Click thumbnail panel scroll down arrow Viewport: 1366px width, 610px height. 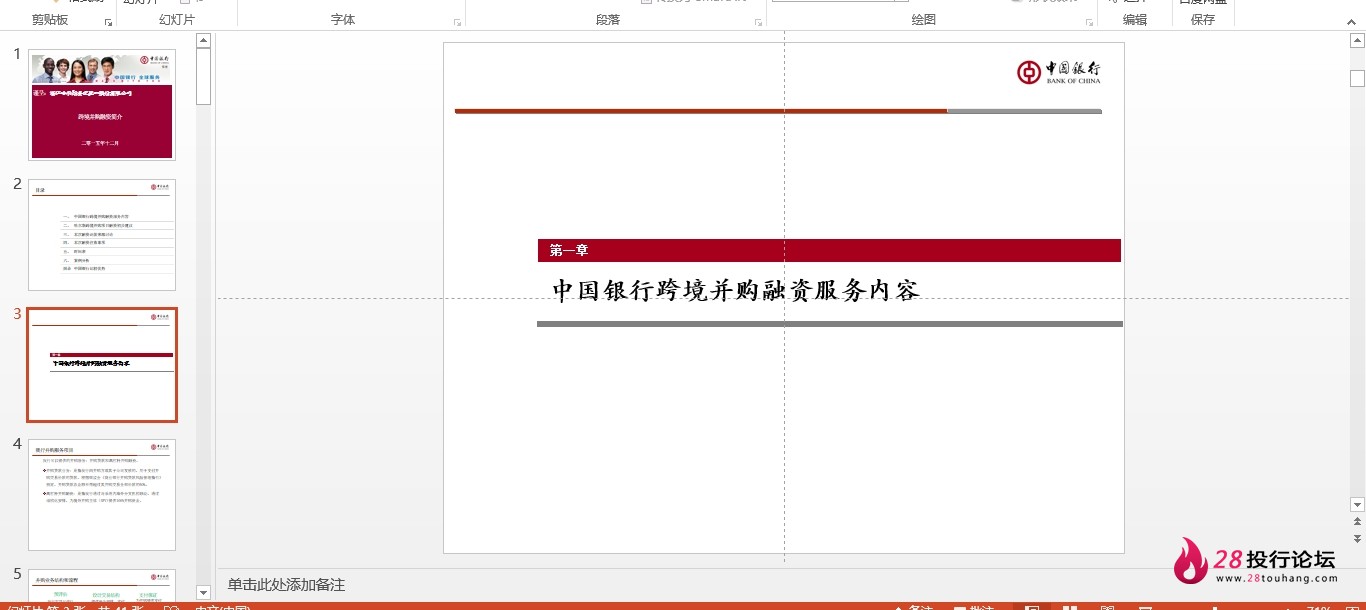pyautogui.click(x=204, y=593)
